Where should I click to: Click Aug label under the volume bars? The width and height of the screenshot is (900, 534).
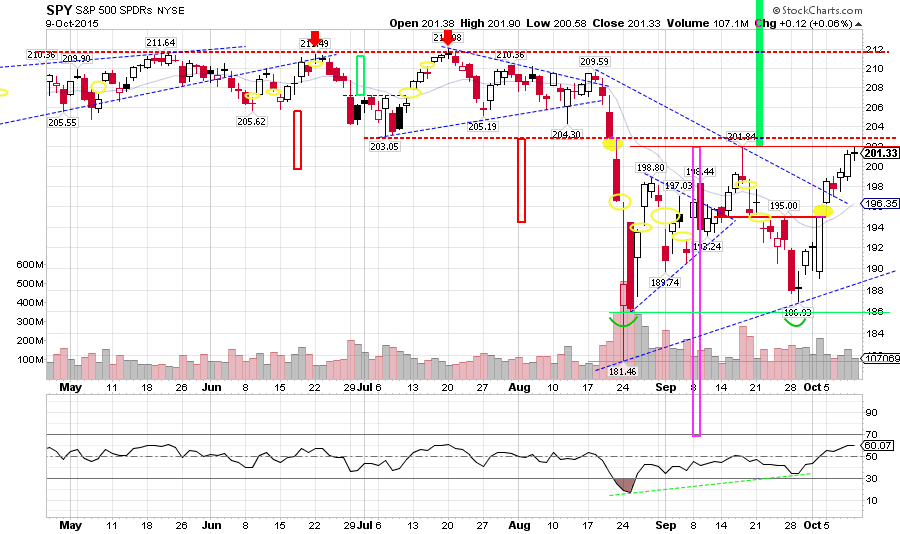click(519, 387)
